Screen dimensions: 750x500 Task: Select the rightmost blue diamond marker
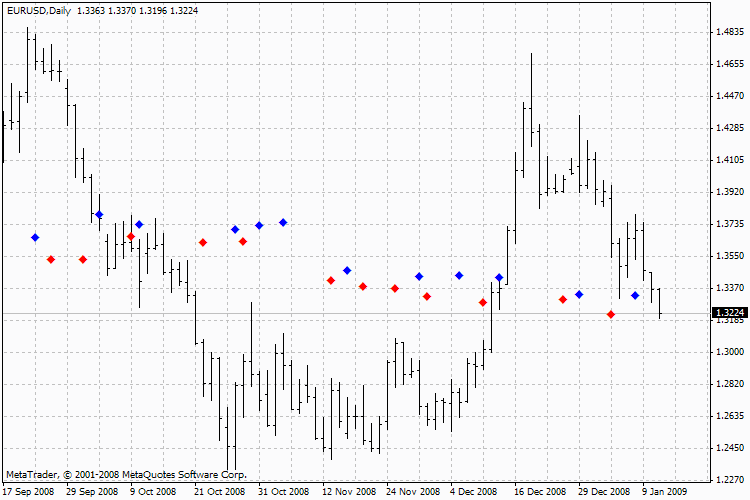tap(635, 296)
